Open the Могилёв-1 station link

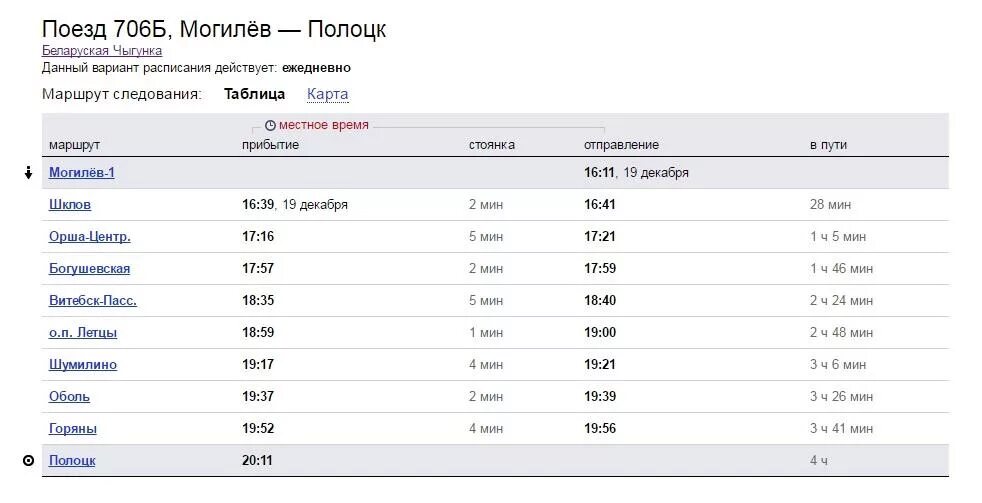[x=82, y=172]
